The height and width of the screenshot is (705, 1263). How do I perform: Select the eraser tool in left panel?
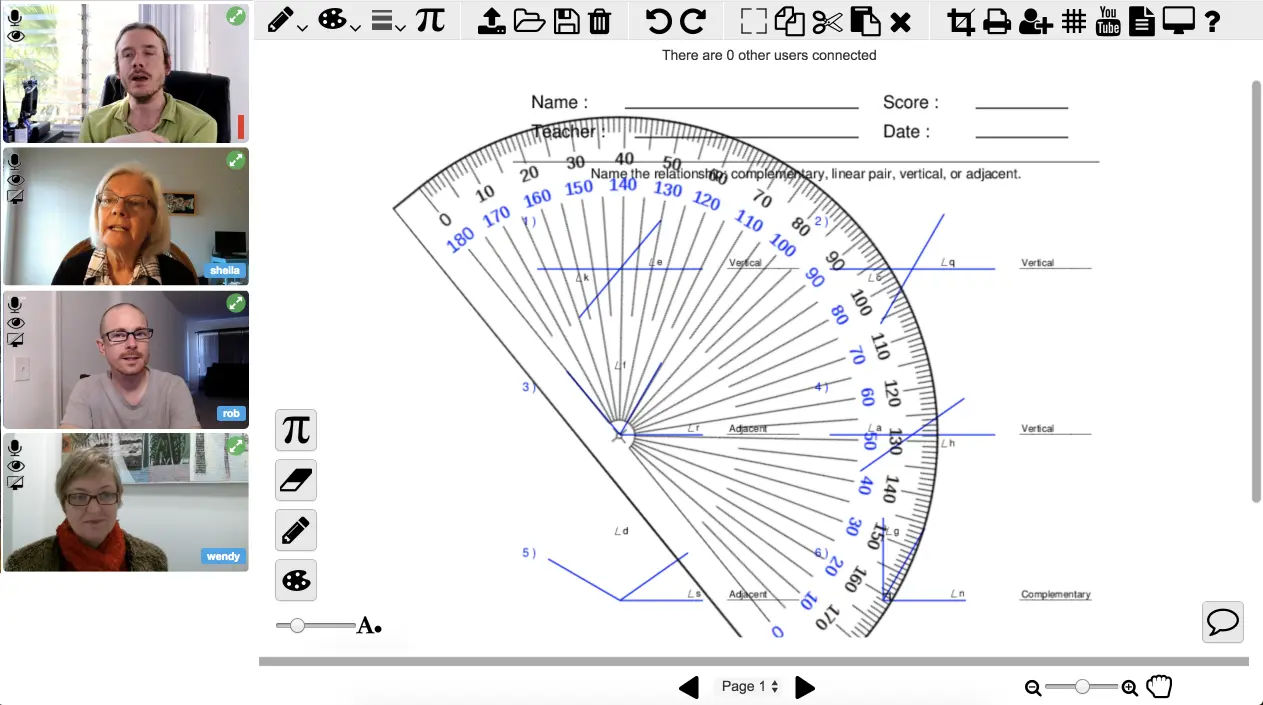coord(296,480)
